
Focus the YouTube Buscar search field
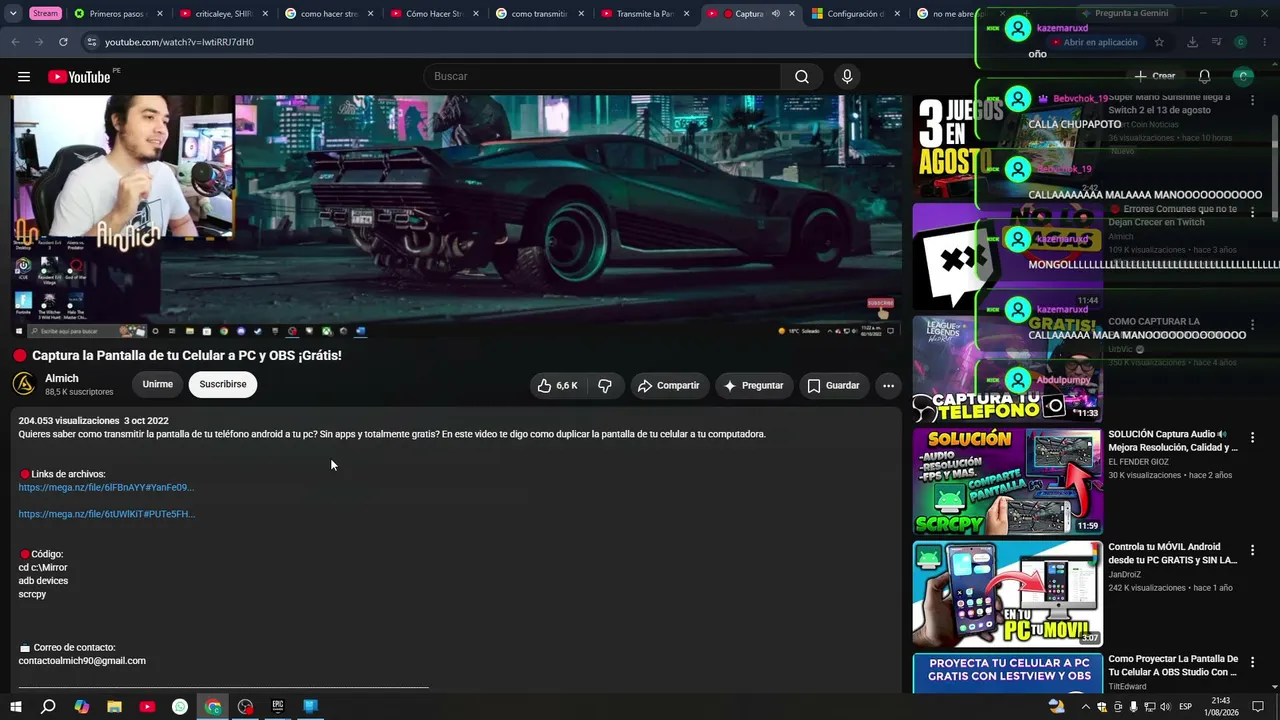[x=604, y=77]
